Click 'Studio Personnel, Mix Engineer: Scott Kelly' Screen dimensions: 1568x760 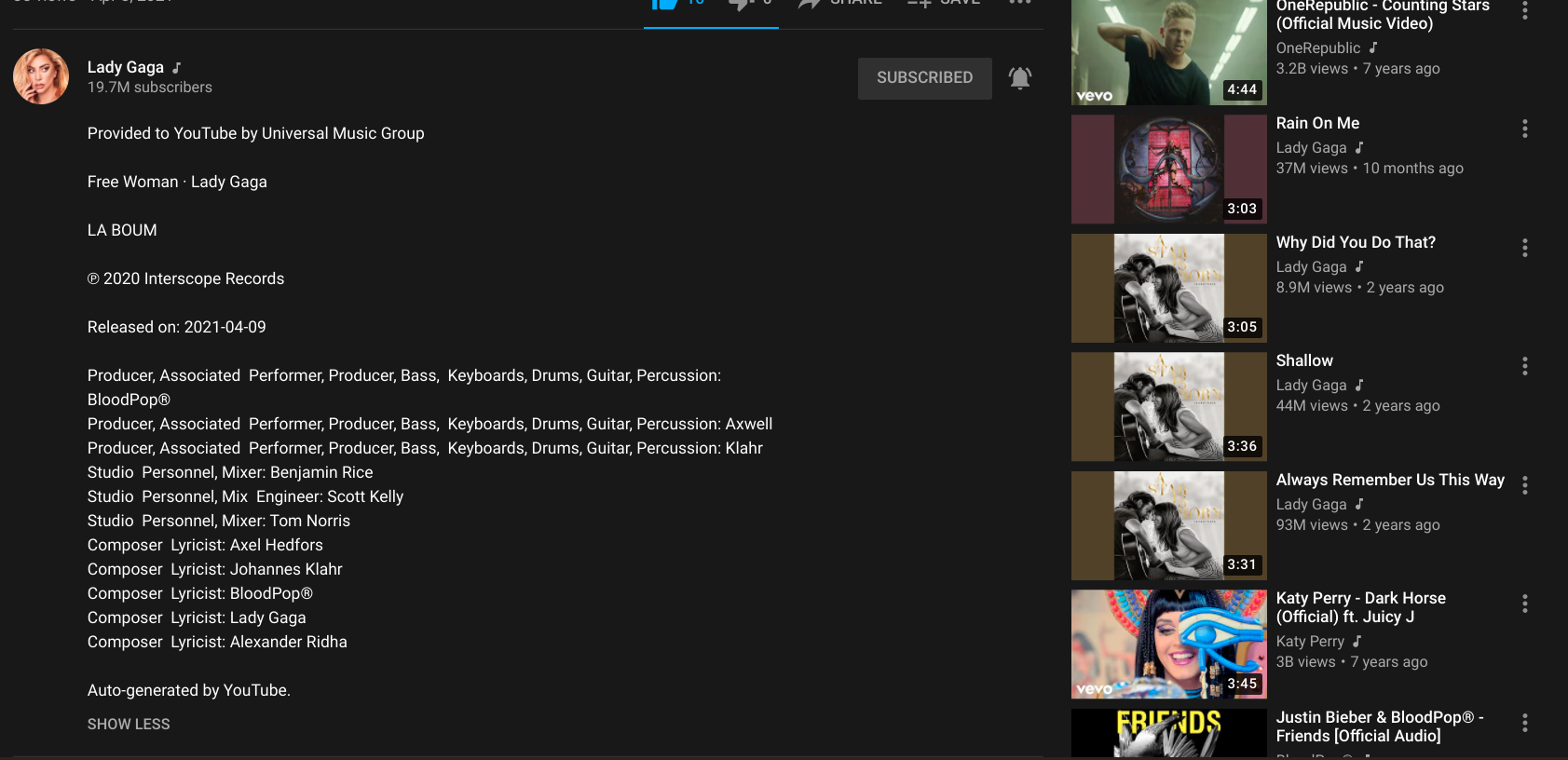pos(246,496)
